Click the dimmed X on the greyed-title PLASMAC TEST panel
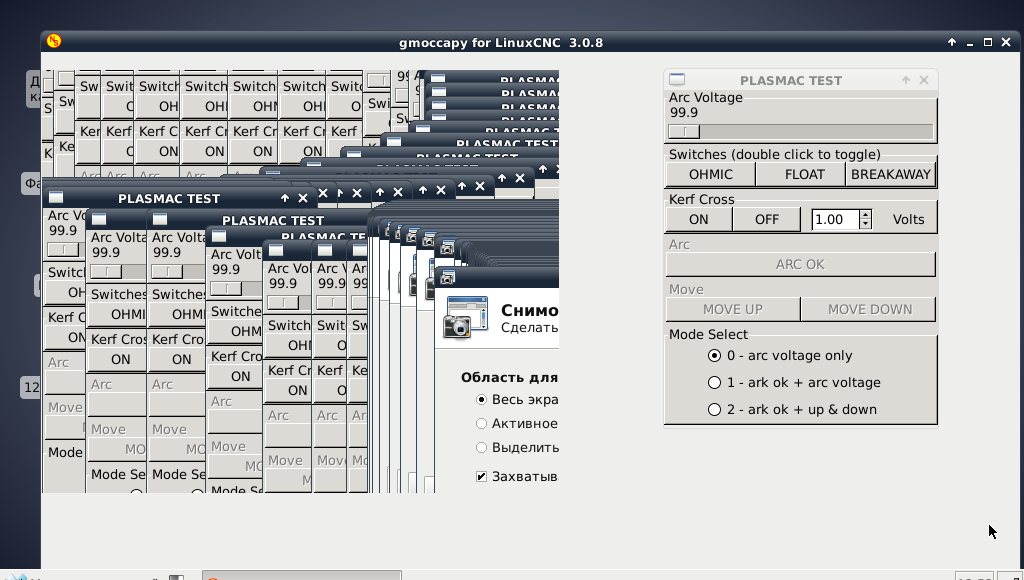The image size is (1024, 580). click(x=923, y=80)
